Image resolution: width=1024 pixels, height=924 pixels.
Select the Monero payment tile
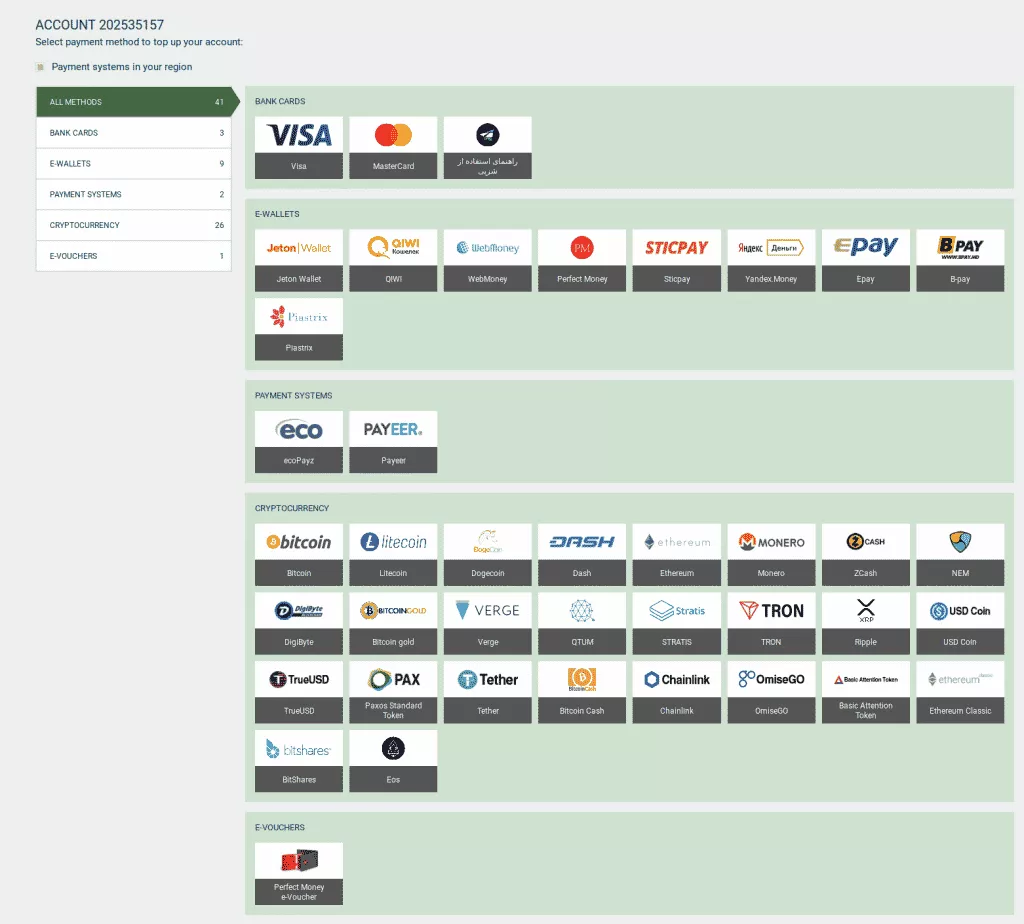coord(771,554)
